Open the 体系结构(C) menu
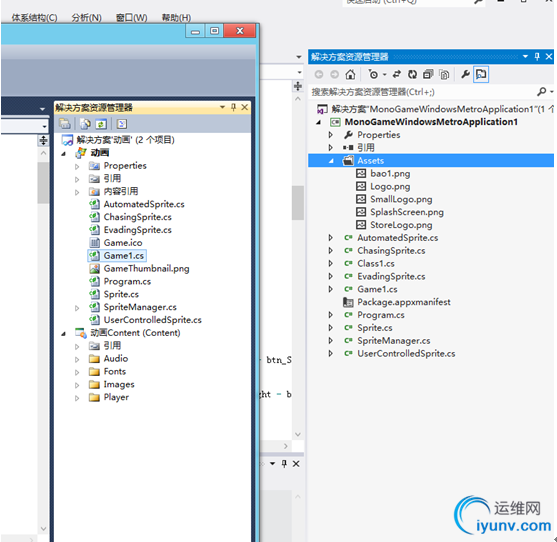 coord(34,18)
